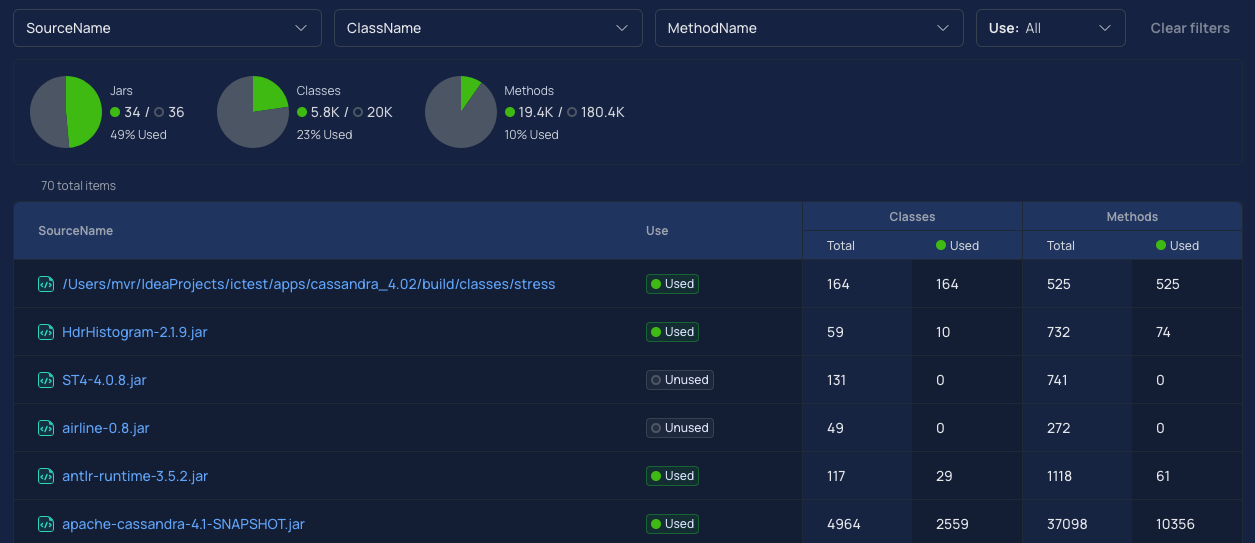Click the Used badge for the stress classes row

[672, 284]
